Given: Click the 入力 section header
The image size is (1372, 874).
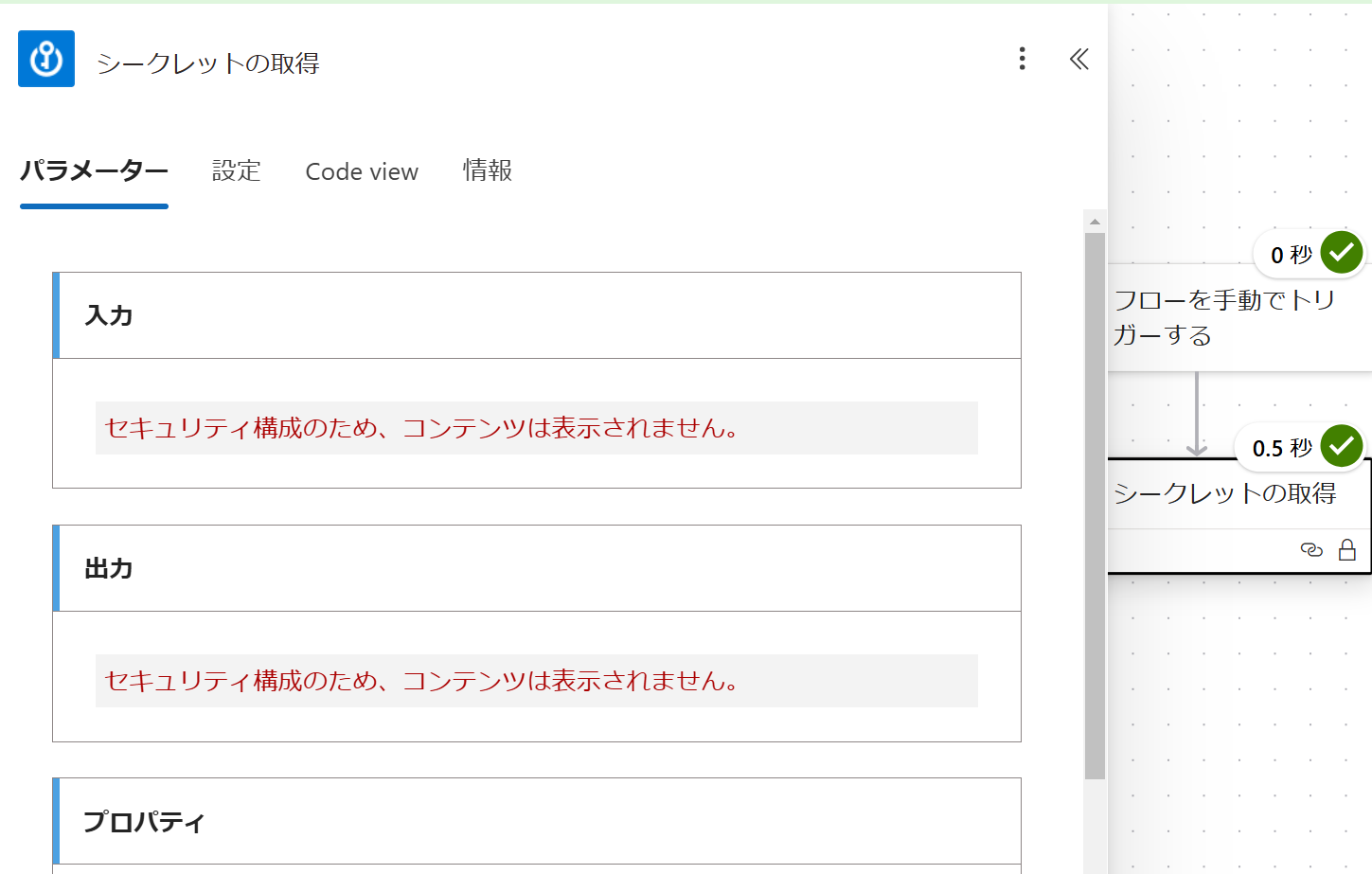Looking at the screenshot, I should tap(537, 315).
